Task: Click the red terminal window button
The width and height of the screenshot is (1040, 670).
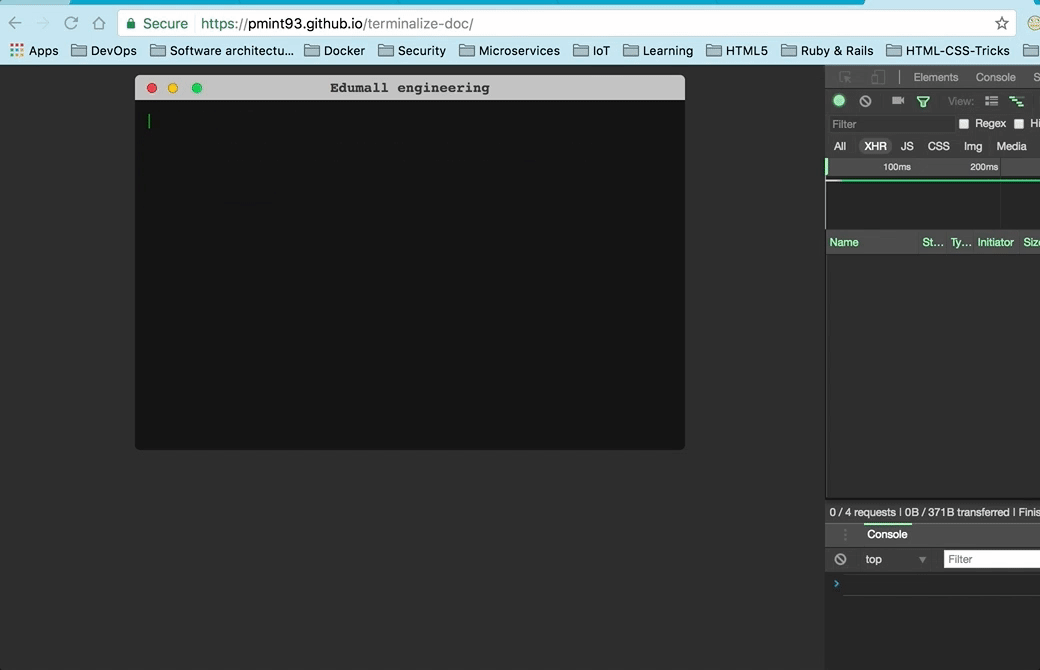Action: click(x=152, y=88)
